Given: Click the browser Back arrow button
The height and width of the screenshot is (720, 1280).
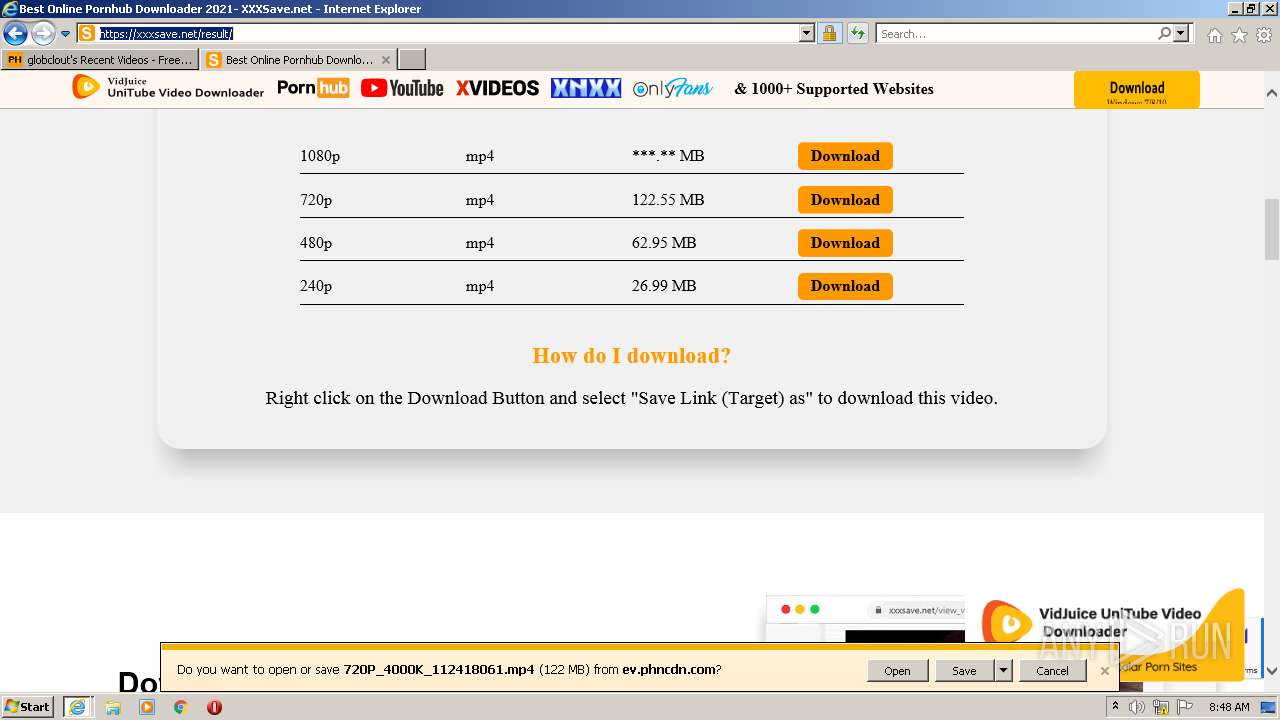Looking at the screenshot, I should tap(15, 33).
